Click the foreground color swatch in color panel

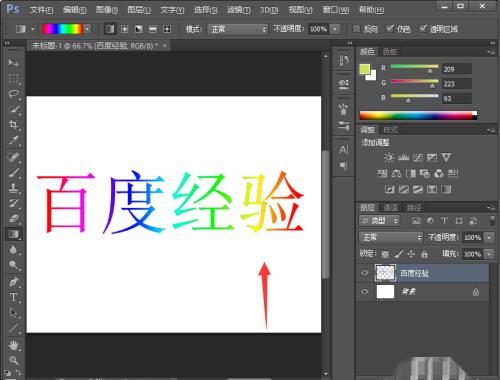[365, 69]
